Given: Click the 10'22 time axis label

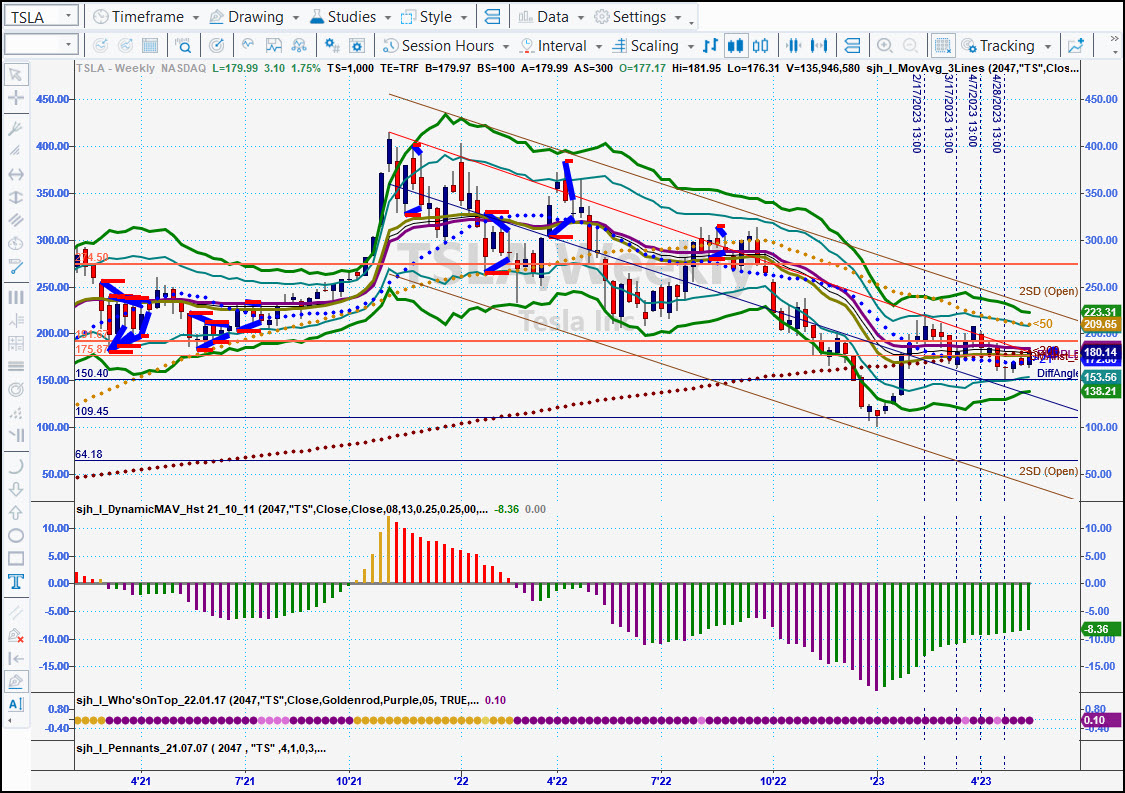Looking at the screenshot, I should (x=773, y=781).
